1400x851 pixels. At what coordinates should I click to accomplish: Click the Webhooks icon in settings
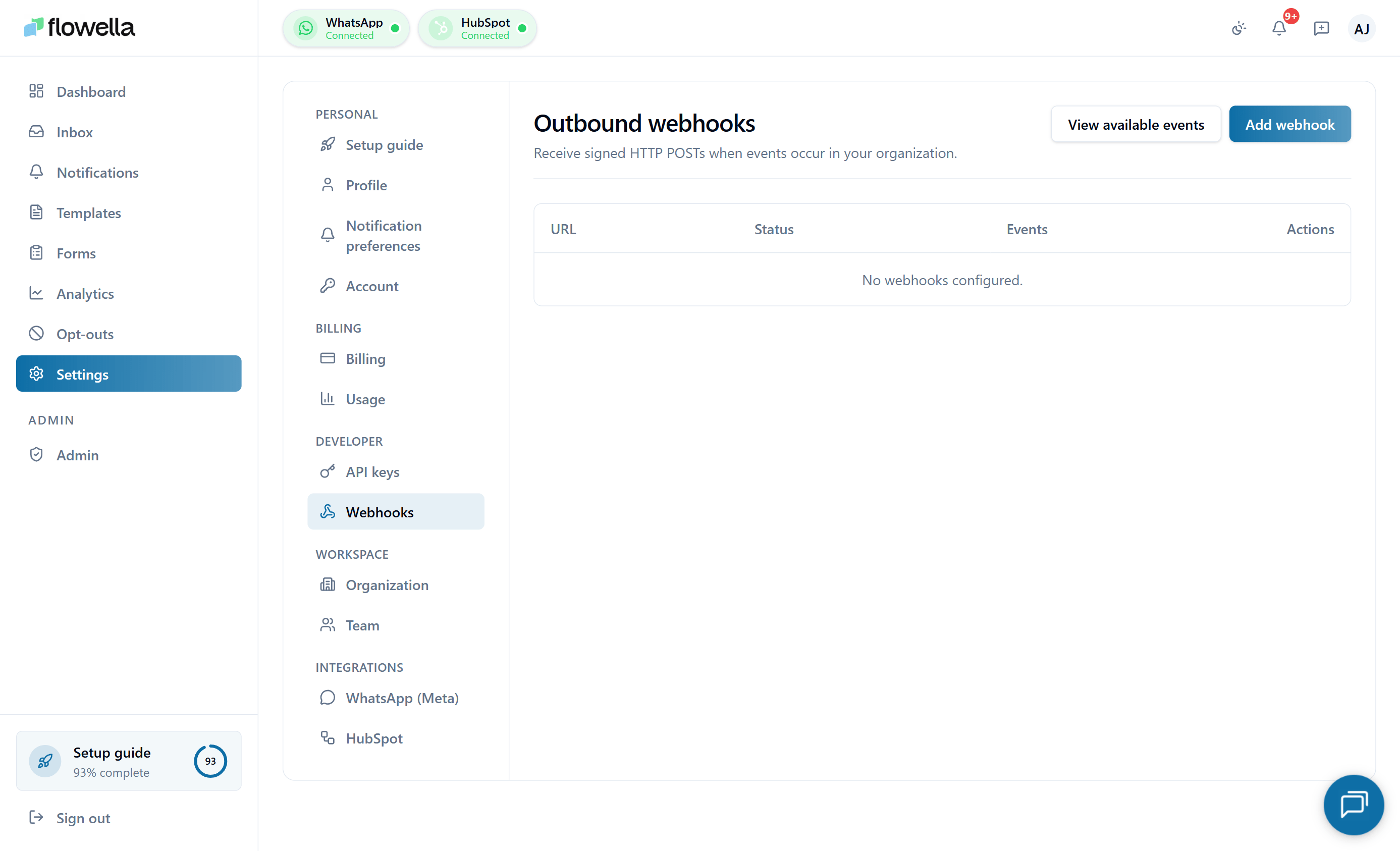pyautogui.click(x=327, y=512)
